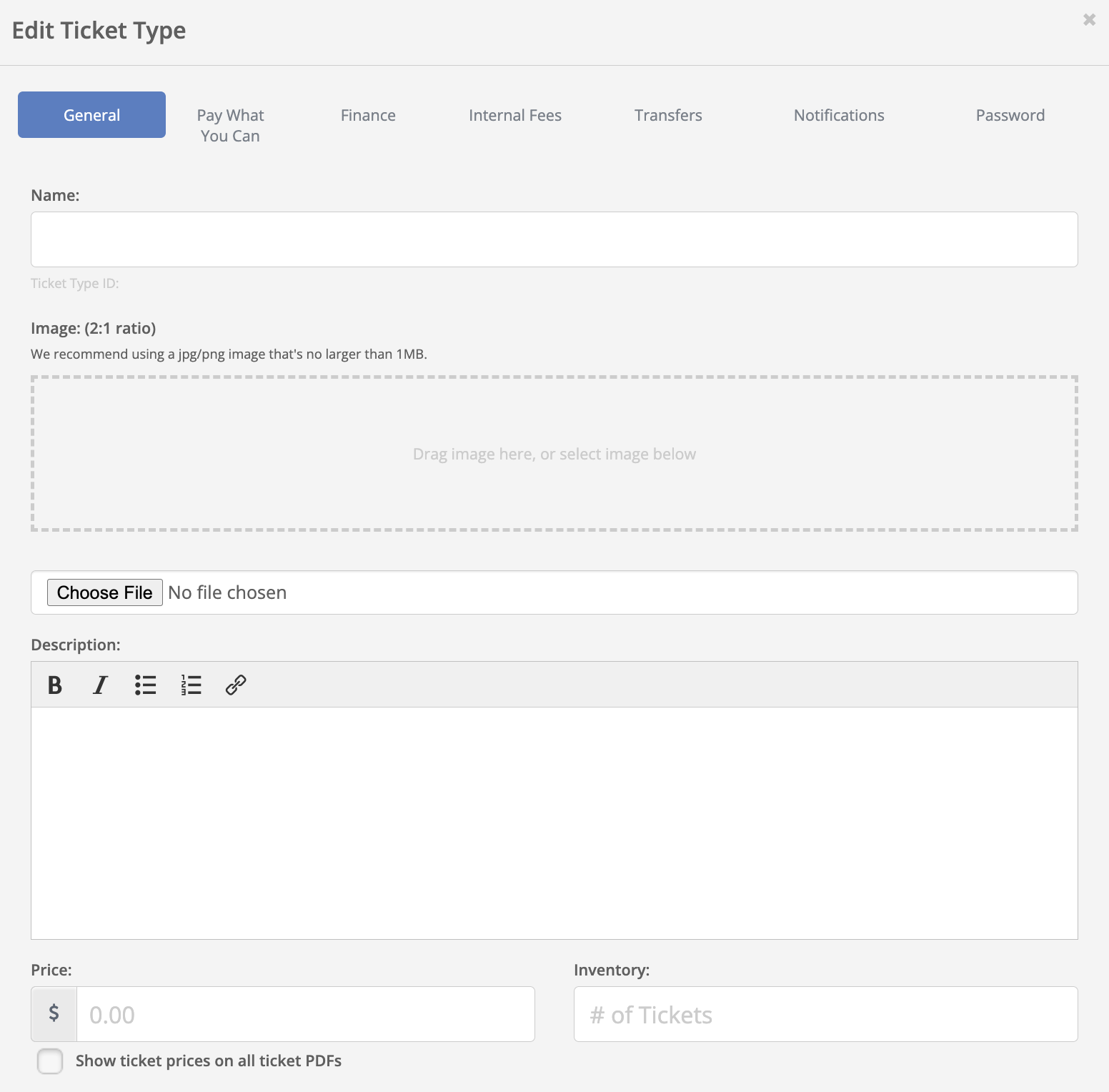This screenshot has height=1092, width=1109.
Task: Close the Edit Ticket Type dialog
Action: 1089,20
